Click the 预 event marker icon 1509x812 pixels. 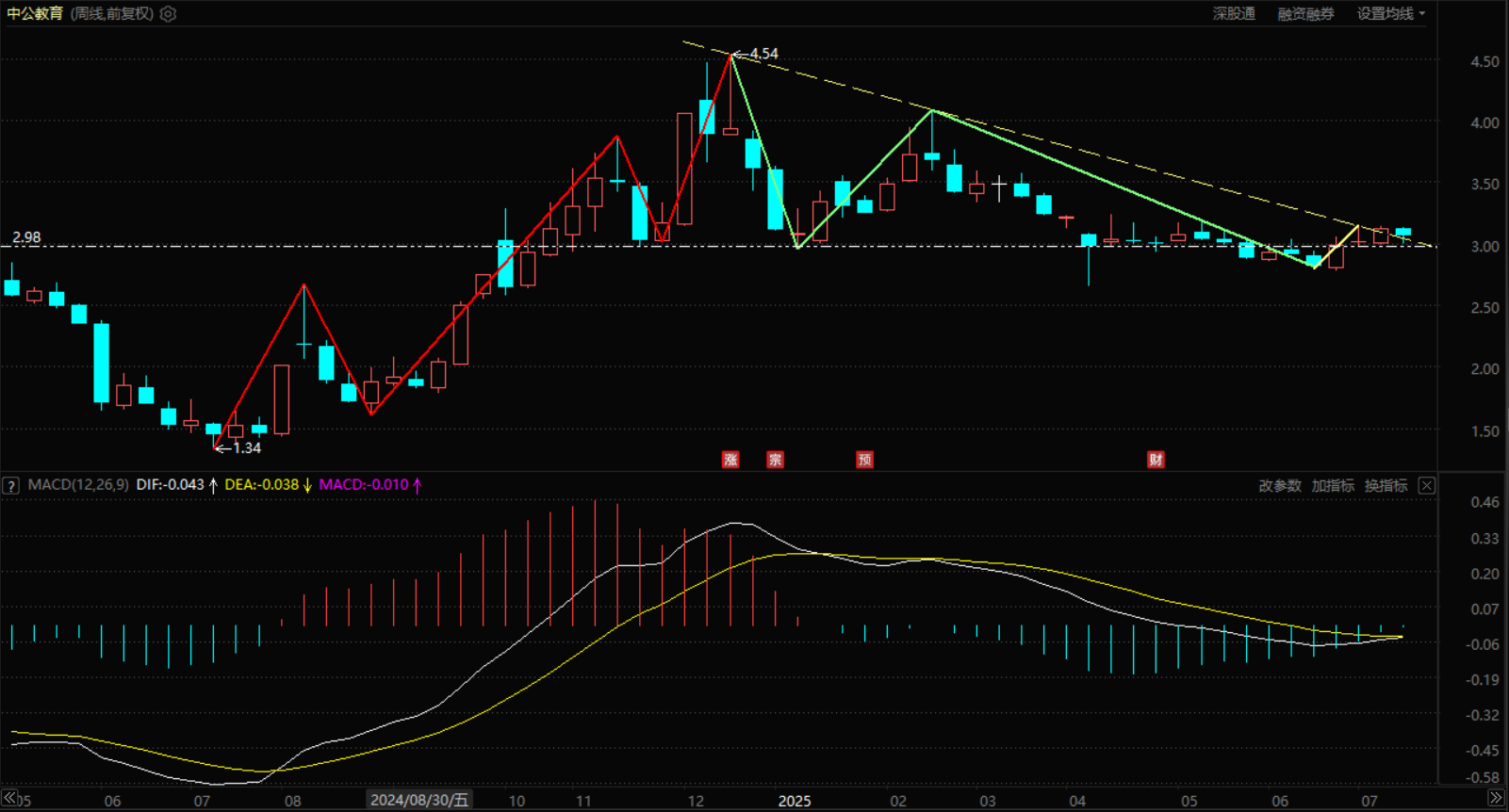click(864, 460)
